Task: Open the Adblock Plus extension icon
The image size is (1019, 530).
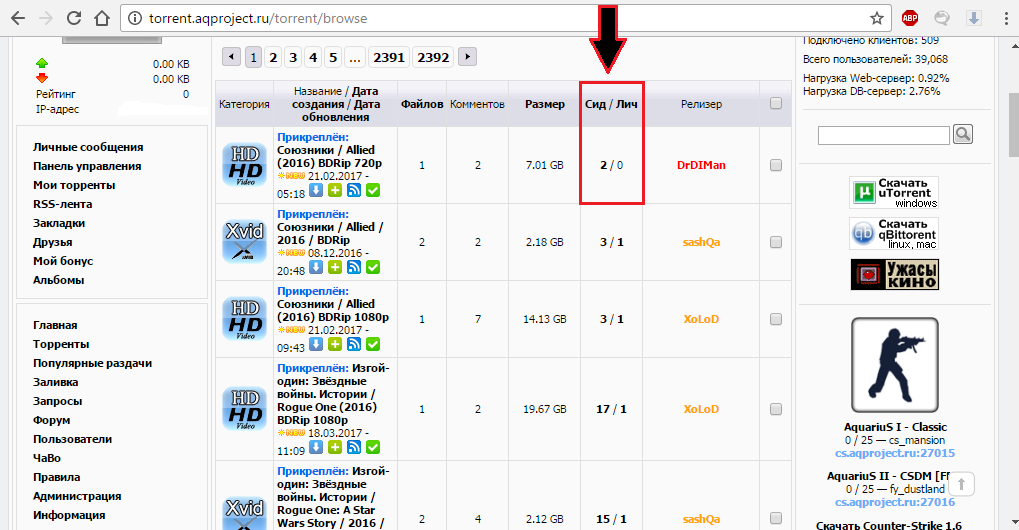Action: tap(910, 18)
